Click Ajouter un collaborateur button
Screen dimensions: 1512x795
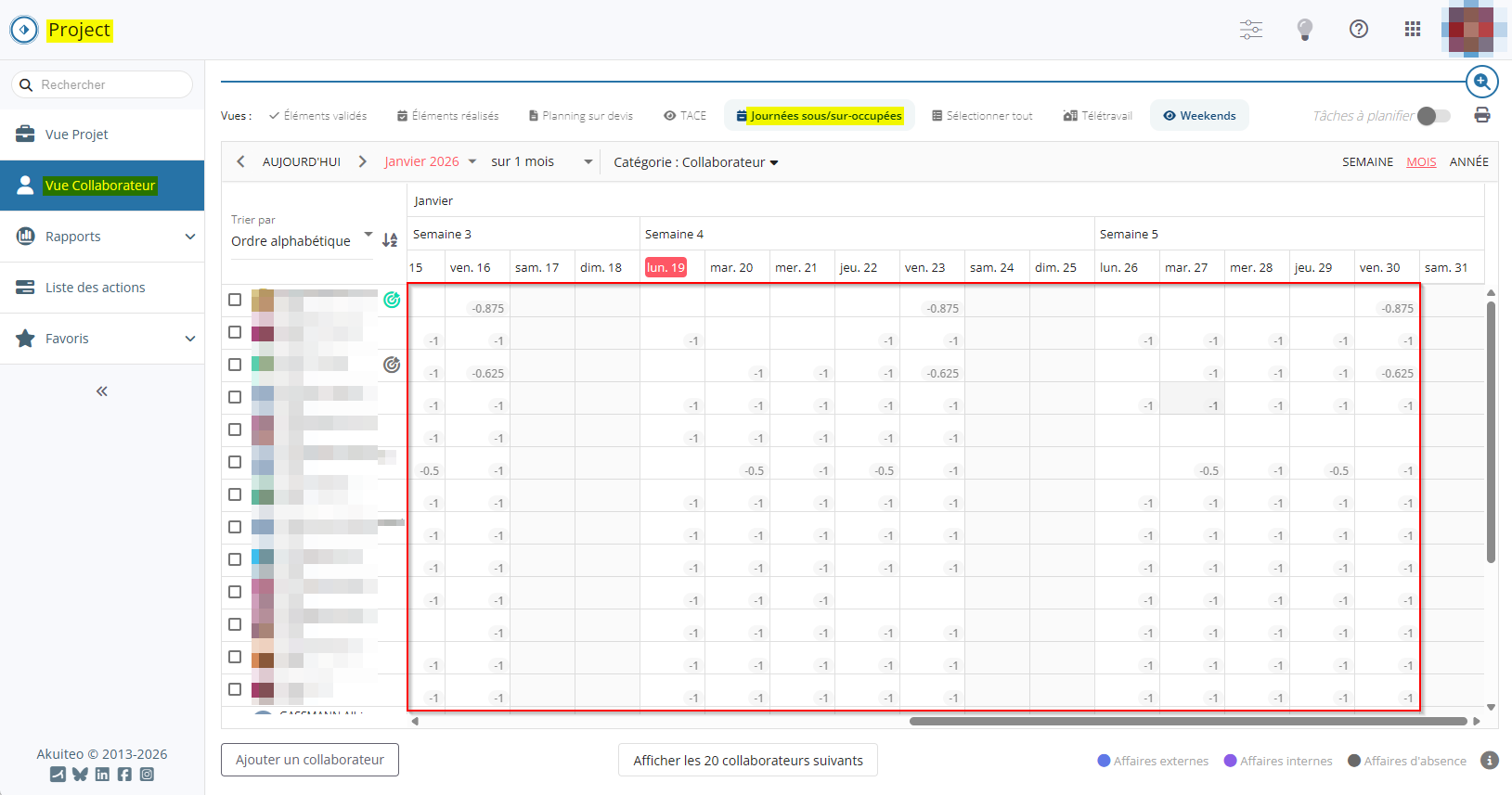pyautogui.click(x=310, y=760)
